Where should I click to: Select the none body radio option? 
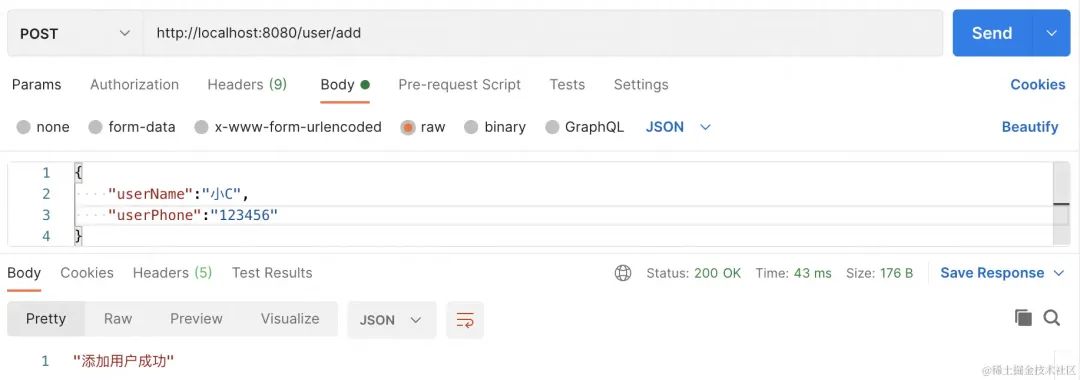23,127
